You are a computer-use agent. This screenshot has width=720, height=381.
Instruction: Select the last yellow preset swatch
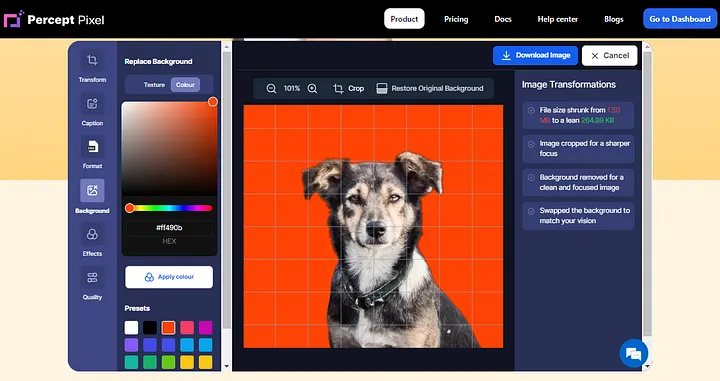coord(205,362)
